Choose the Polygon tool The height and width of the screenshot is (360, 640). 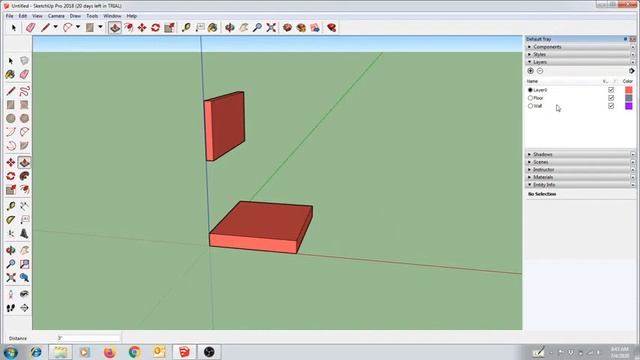point(24,118)
